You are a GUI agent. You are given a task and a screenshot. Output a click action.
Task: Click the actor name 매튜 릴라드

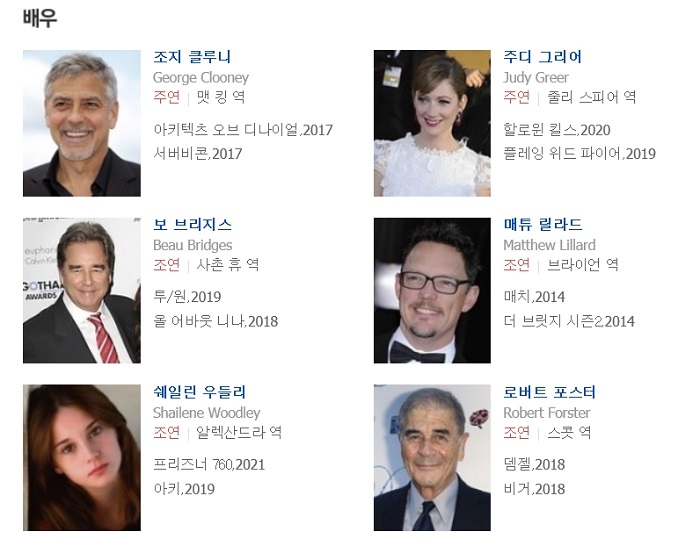click(x=543, y=224)
